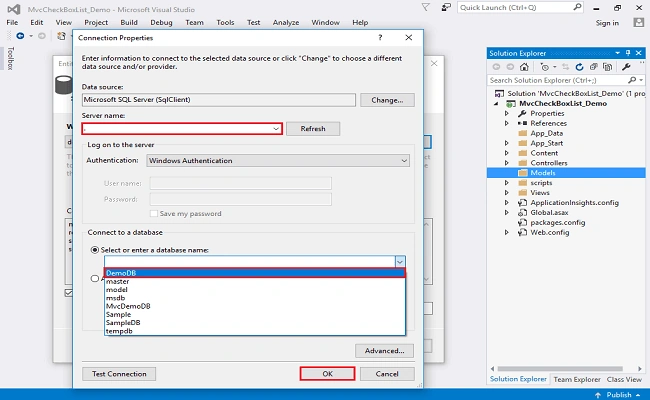Expand the Properties node
The height and width of the screenshot is (400, 650).
click(507, 113)
